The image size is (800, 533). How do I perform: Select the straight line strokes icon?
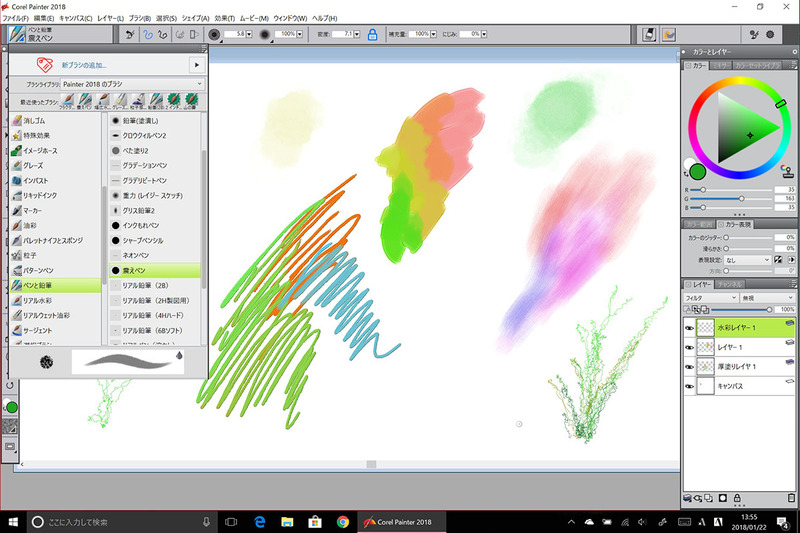click(x=163, y=34)
